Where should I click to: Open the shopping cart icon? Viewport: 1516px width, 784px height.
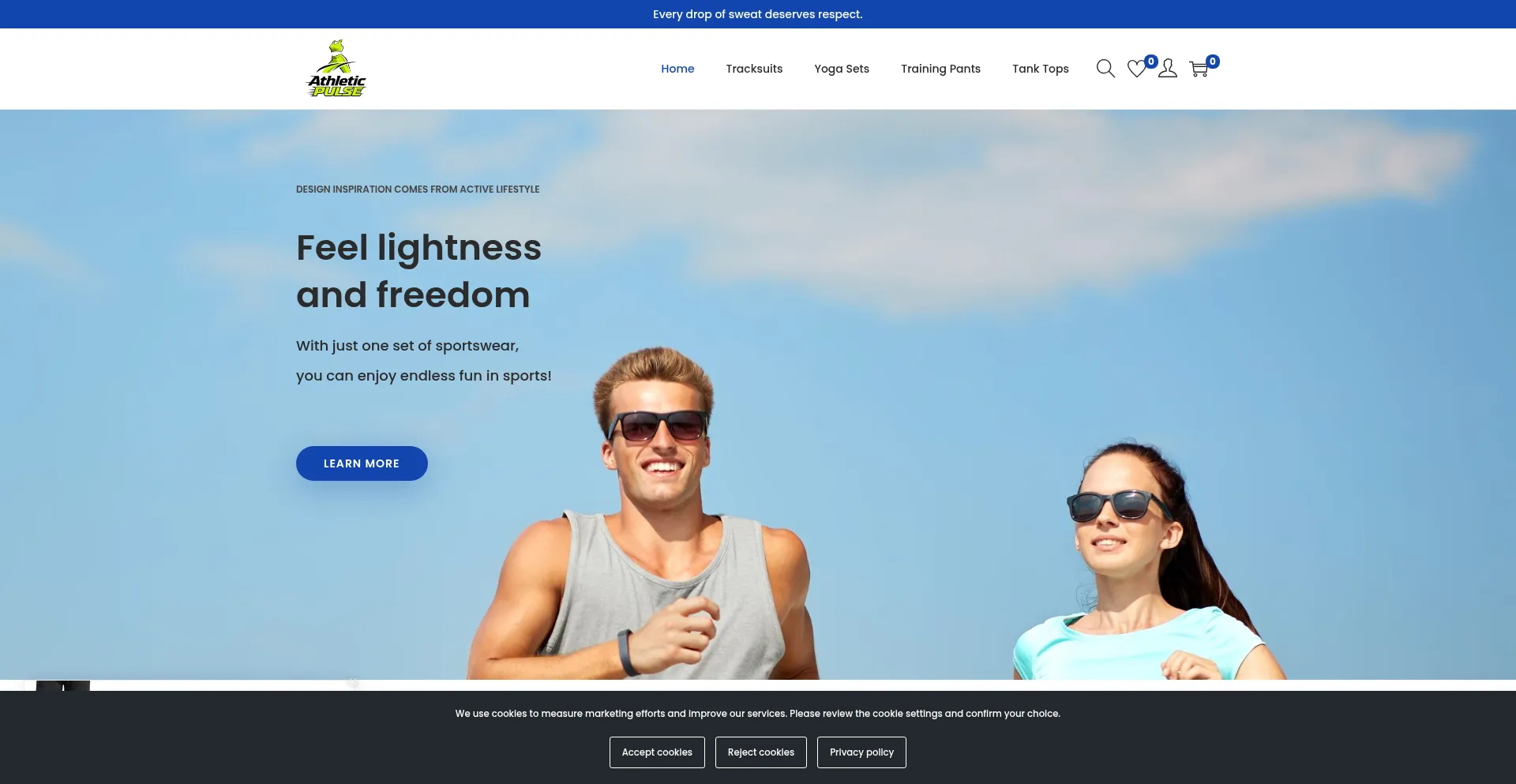click(1199, 69)
